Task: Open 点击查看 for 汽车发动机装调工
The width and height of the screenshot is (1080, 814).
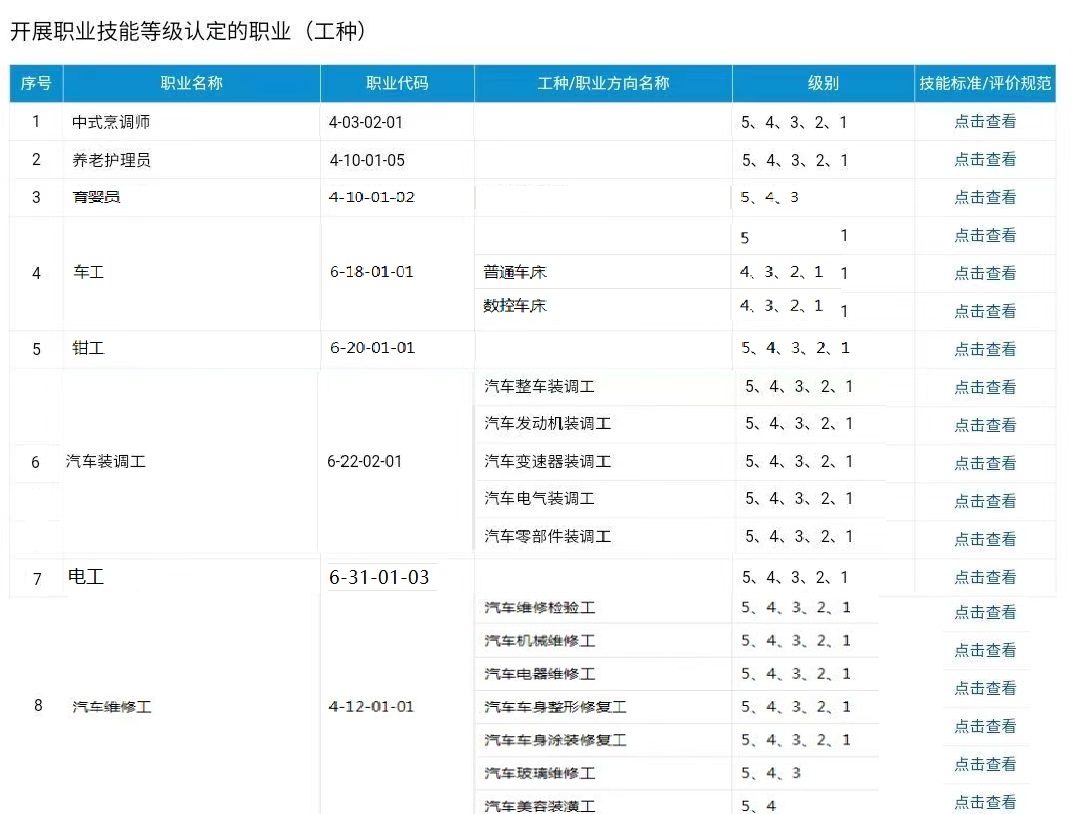Action: pos(986,424)
